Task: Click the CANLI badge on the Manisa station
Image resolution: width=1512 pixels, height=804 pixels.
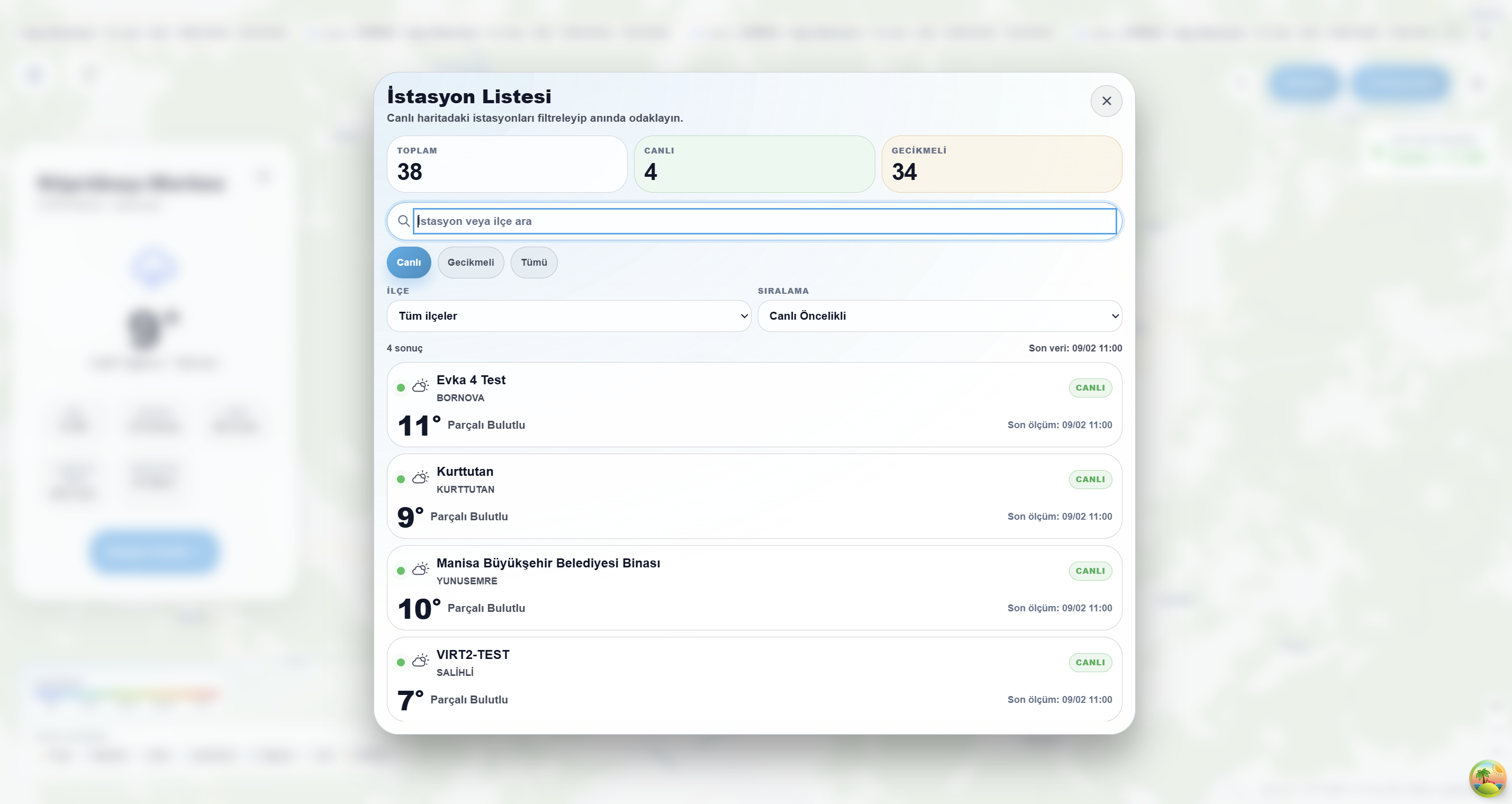Action: (x=1089, y=571)
